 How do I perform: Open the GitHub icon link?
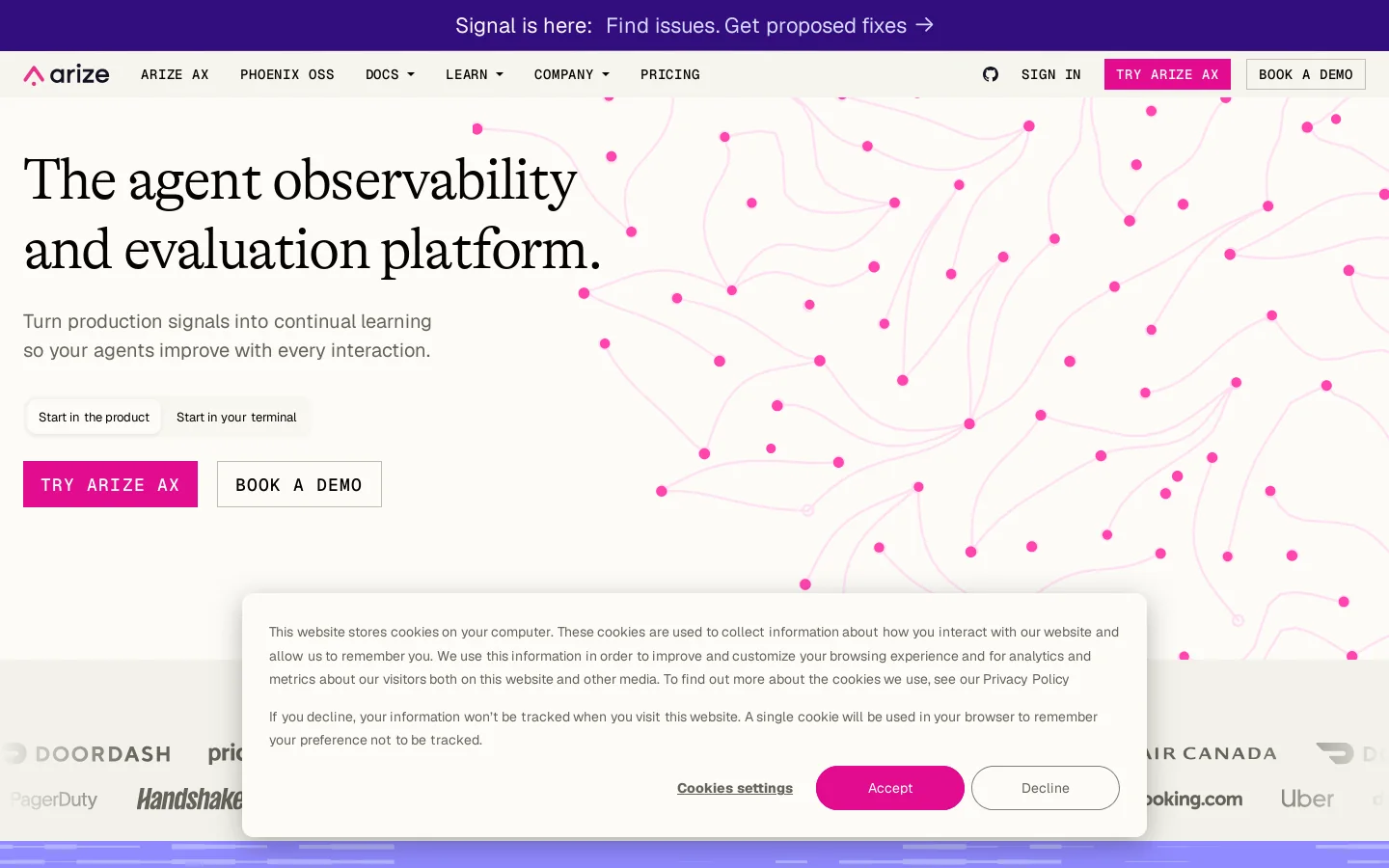click(990, 74)
